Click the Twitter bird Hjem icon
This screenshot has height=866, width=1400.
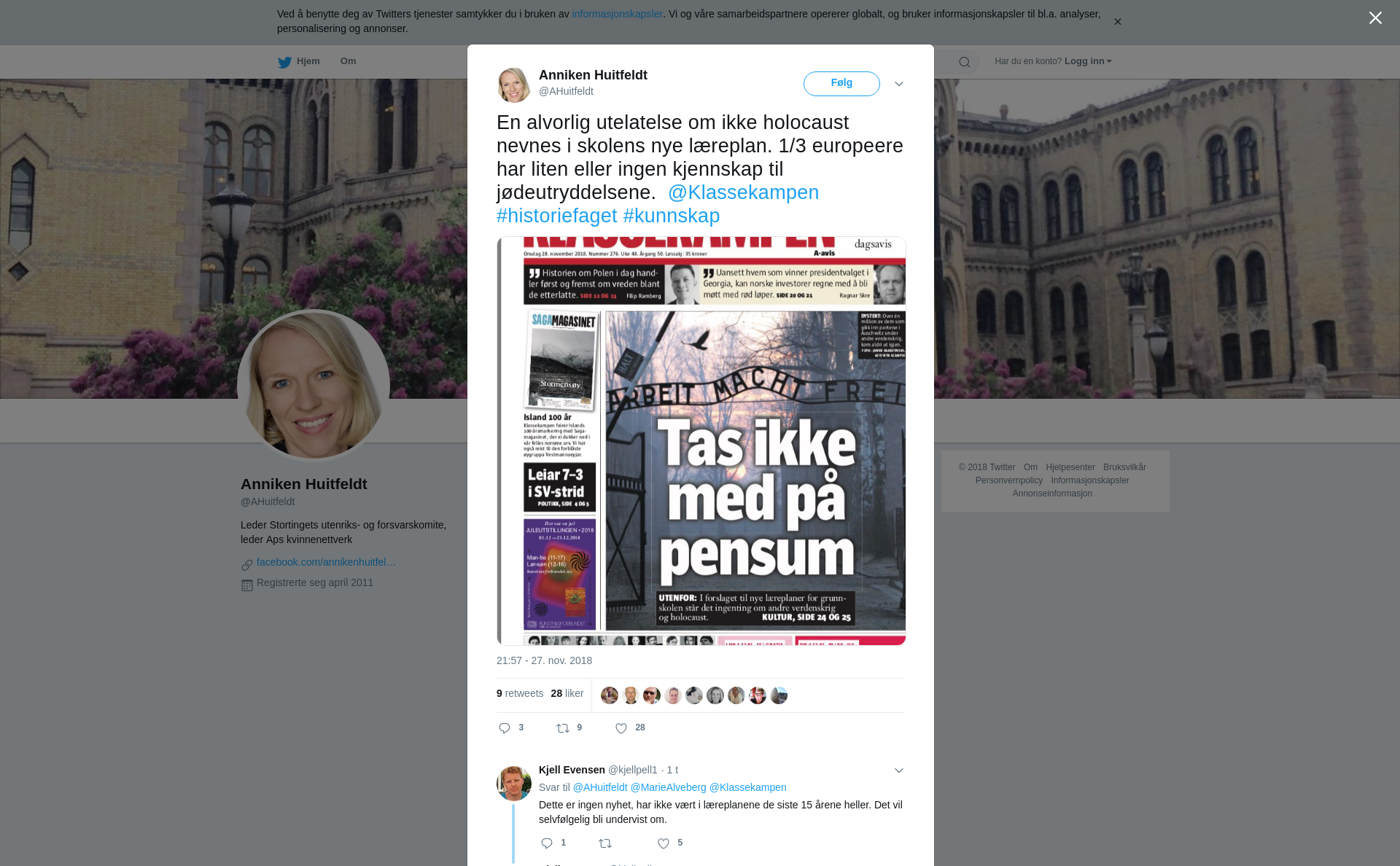pyautogui.click(x=284, y=62)
